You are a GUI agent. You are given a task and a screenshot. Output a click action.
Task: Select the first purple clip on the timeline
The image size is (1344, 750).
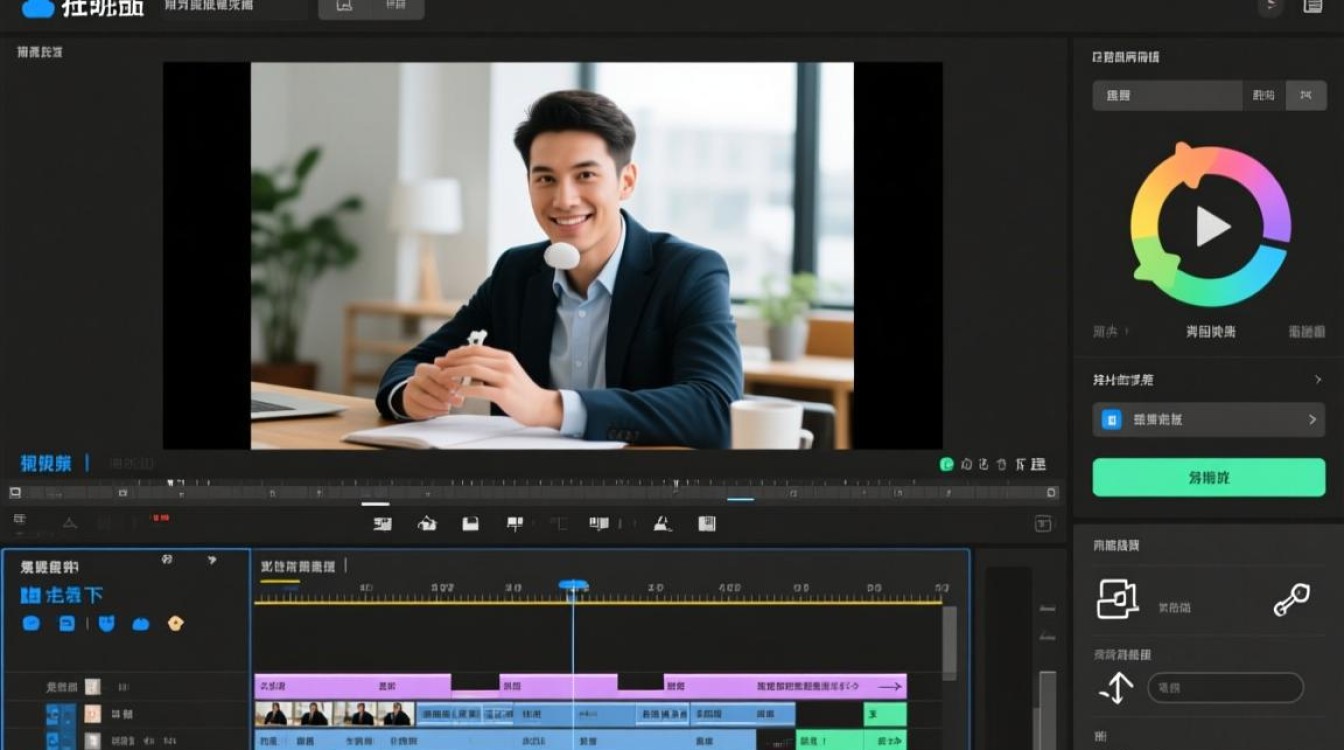pos(352,686)
